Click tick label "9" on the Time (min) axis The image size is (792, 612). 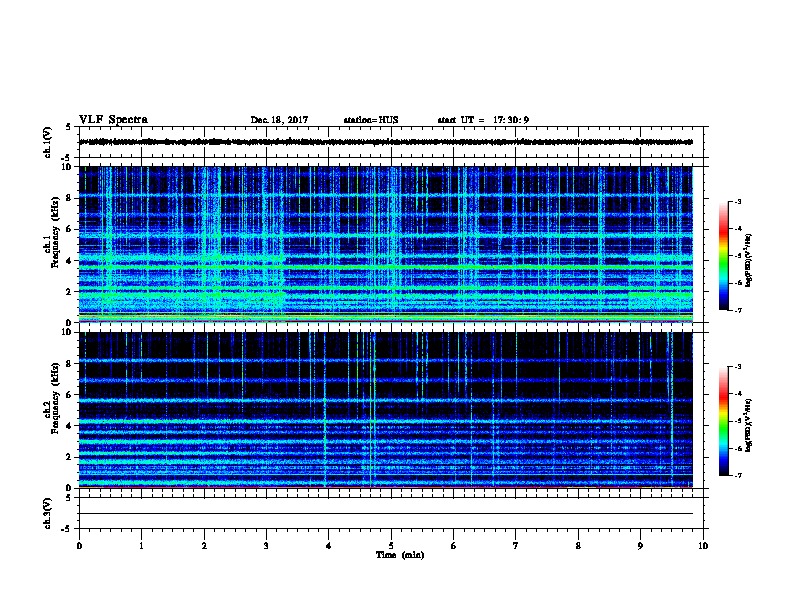[640, 546]
